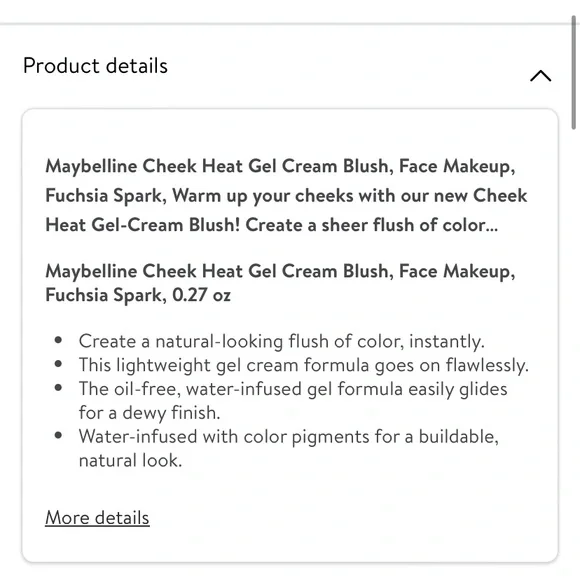Click first bold "Maybelline Cheek Heat Gel Cream" line
This screenshot has width=580, height=580.
(x=280, y=166)
